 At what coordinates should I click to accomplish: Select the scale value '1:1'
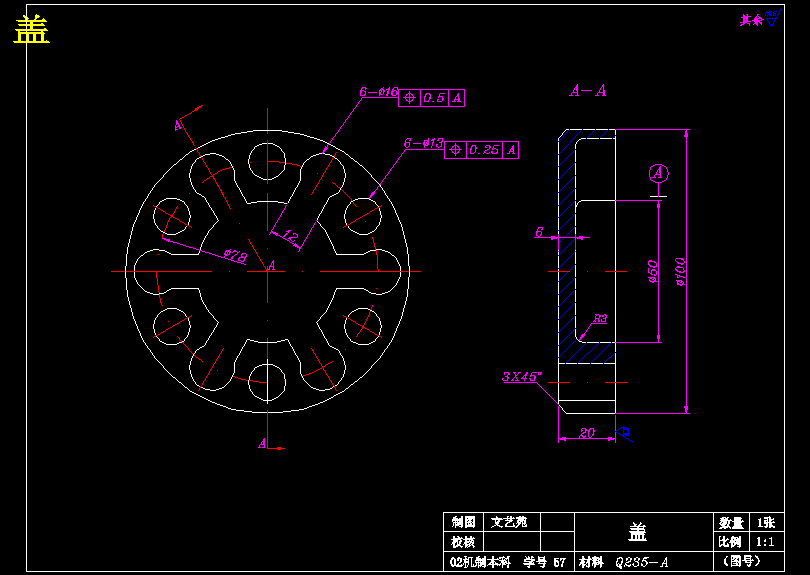click(766, 542)
